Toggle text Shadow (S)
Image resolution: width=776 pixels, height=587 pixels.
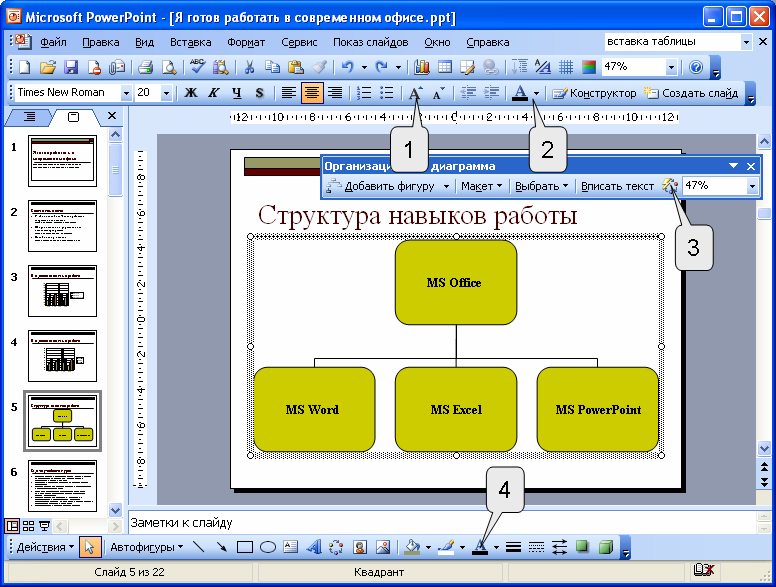coord(259,93)
